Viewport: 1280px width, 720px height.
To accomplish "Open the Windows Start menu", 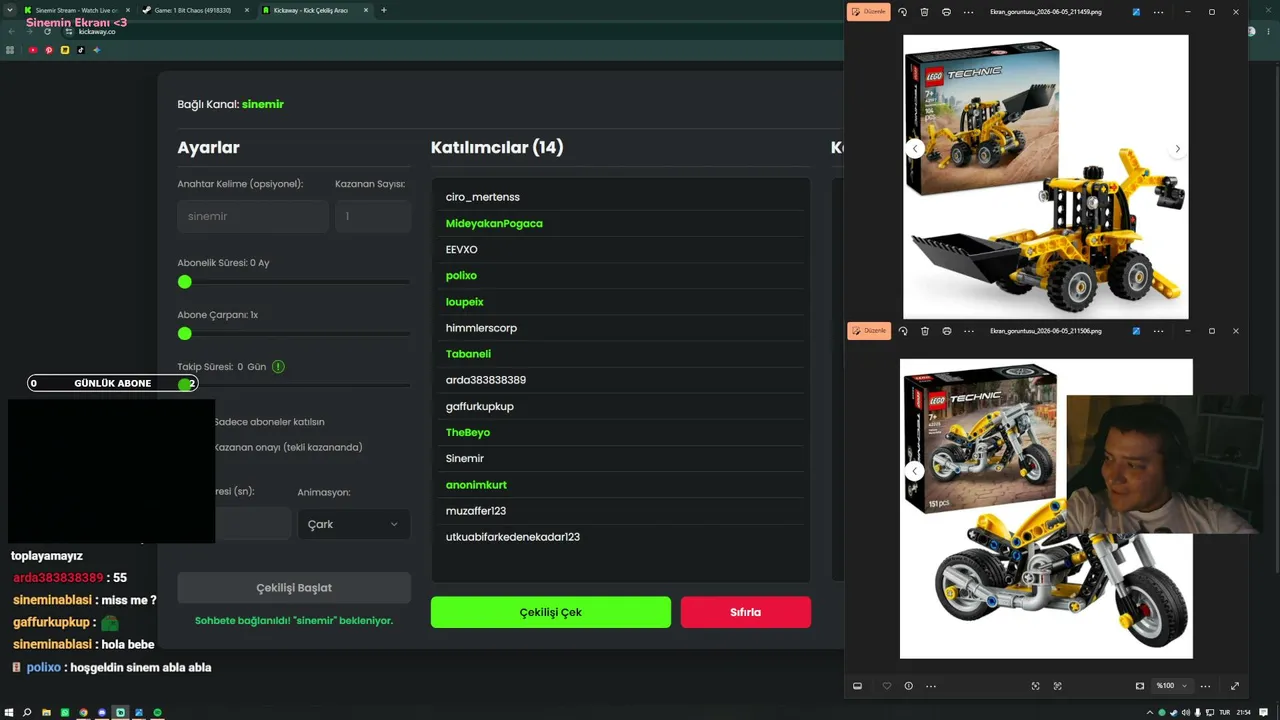I will [9, 712].
